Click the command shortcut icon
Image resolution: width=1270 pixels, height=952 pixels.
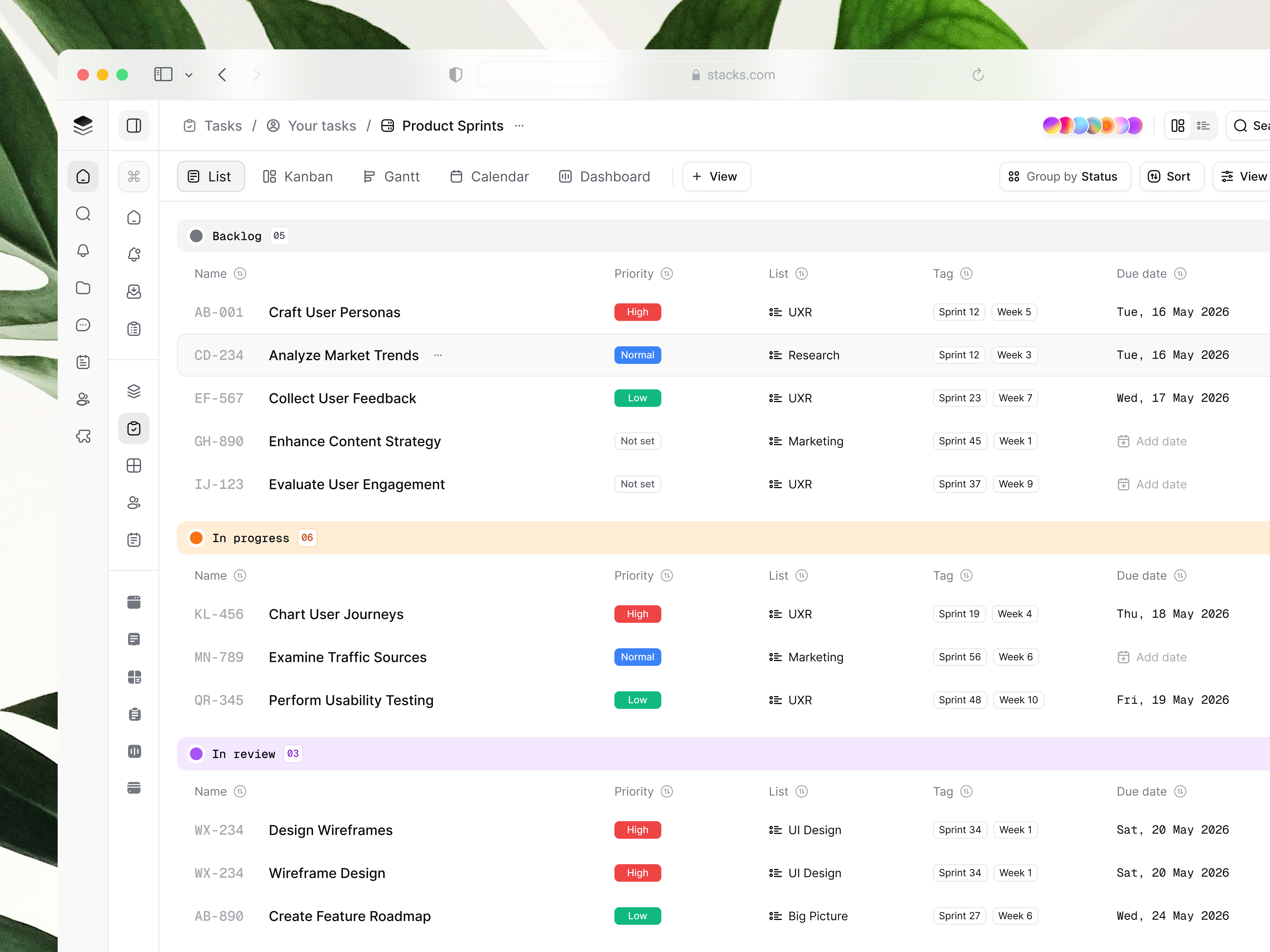(x=134, y=176)
